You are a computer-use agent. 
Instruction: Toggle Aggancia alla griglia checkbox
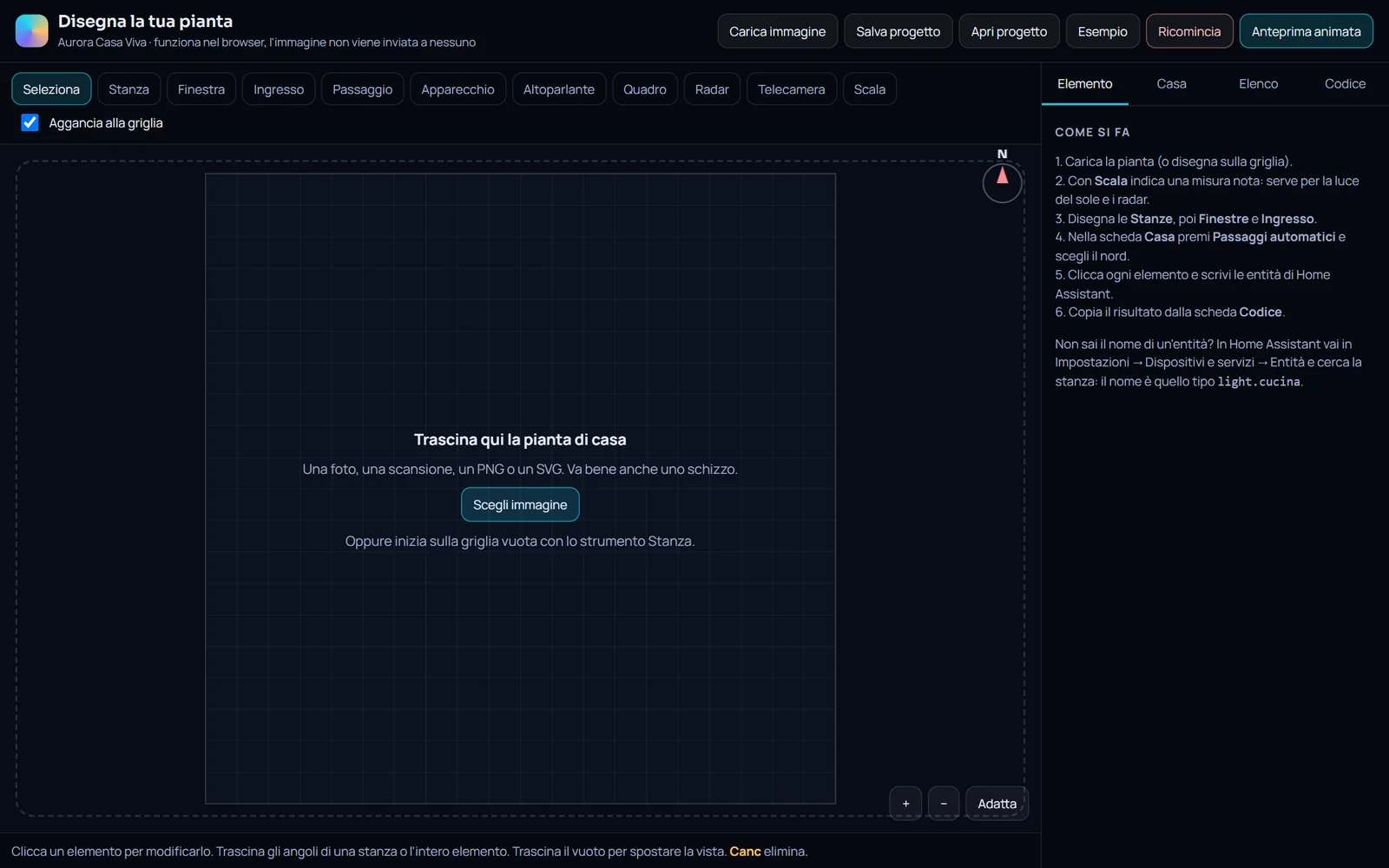[x=30, y=123]
